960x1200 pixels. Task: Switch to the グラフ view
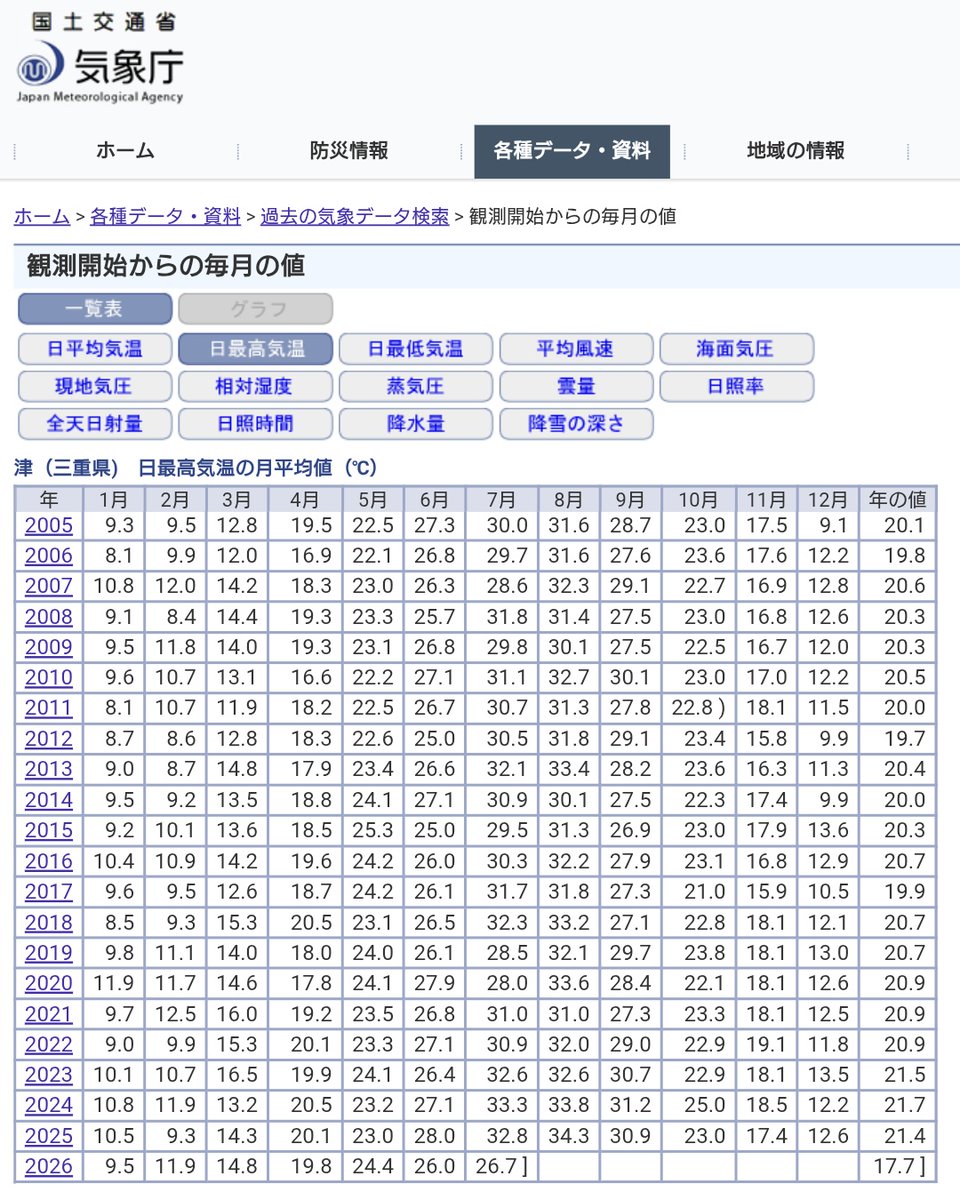click(256, 309)
